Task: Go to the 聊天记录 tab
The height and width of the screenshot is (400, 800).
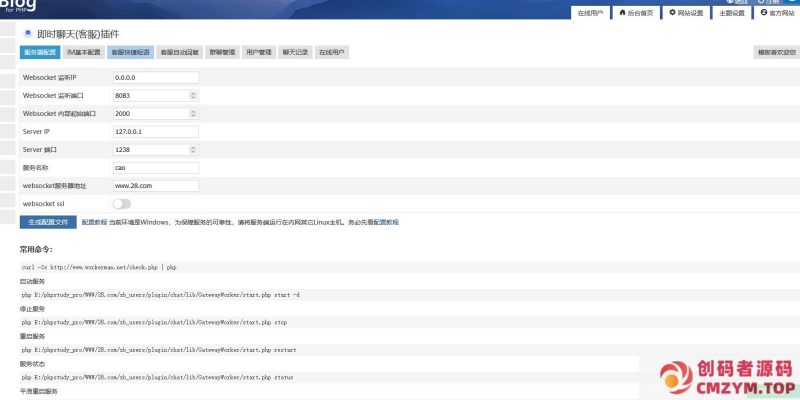Action: (x=295, y=52)
